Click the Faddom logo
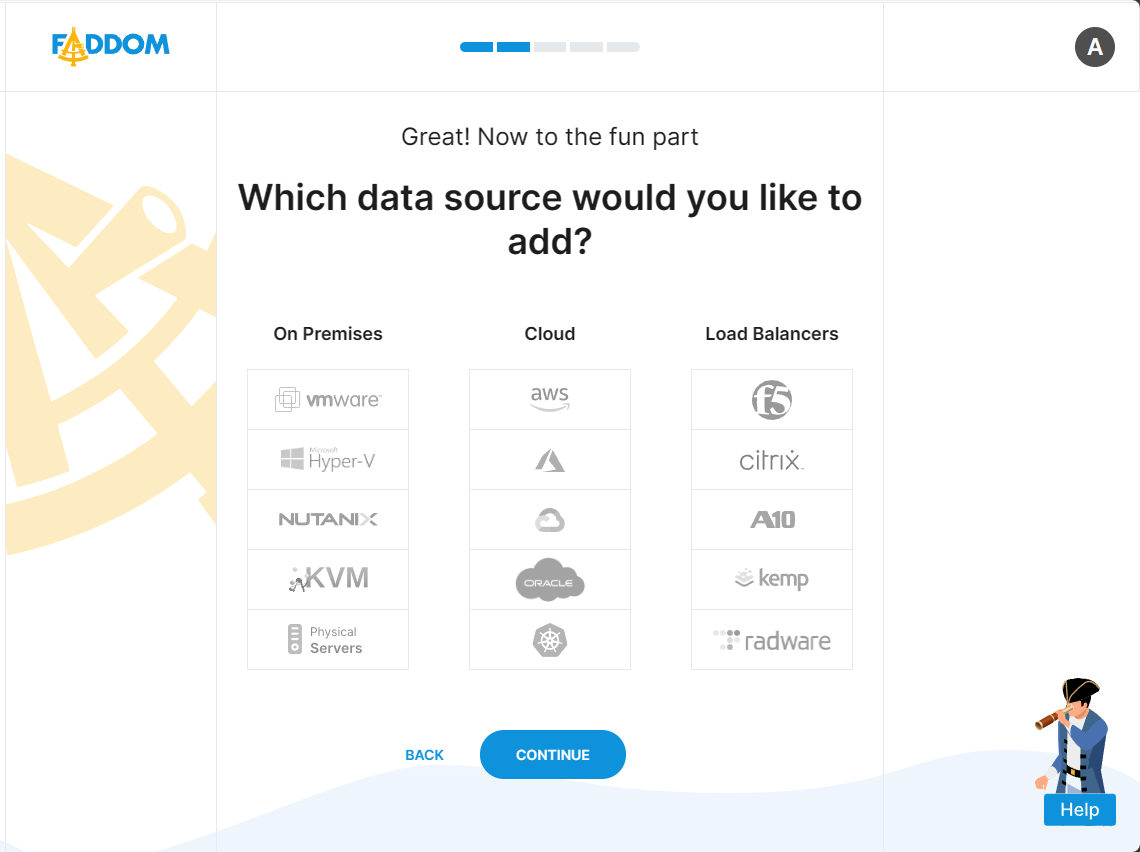The height and width of the screenshot is (852, 1140). click(111, 46)
